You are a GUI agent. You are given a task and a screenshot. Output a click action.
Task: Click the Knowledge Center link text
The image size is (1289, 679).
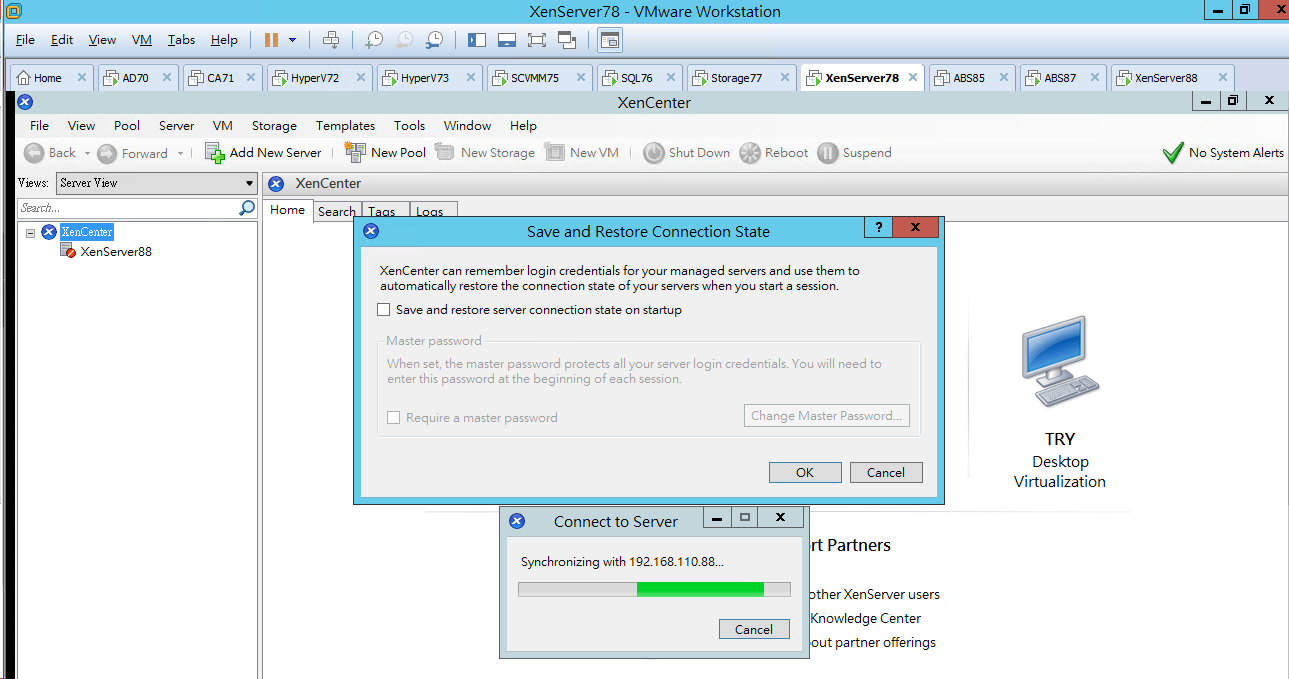[x=865, y=618]
